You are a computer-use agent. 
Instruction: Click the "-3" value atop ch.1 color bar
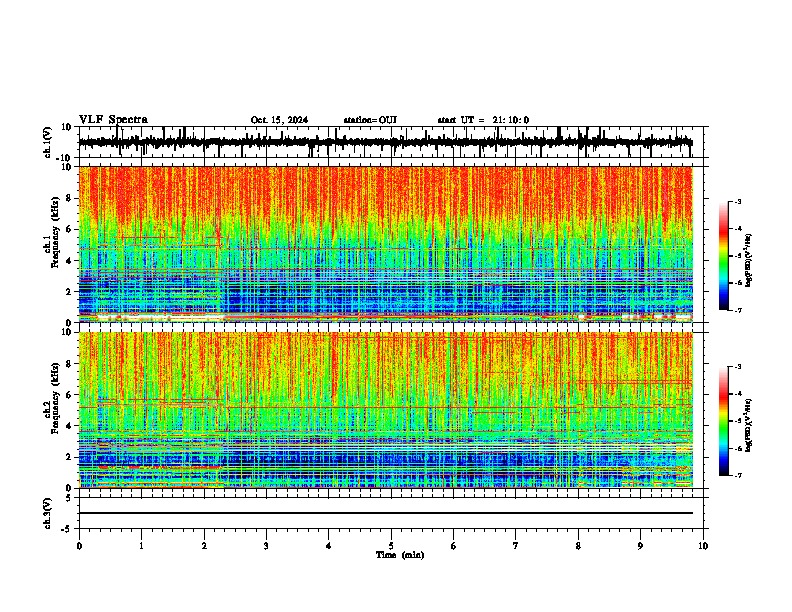[738, 201]
